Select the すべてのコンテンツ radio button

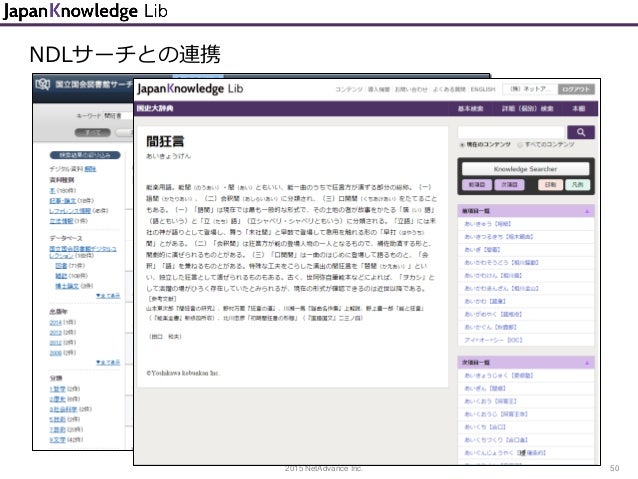(x=520, y=145)
